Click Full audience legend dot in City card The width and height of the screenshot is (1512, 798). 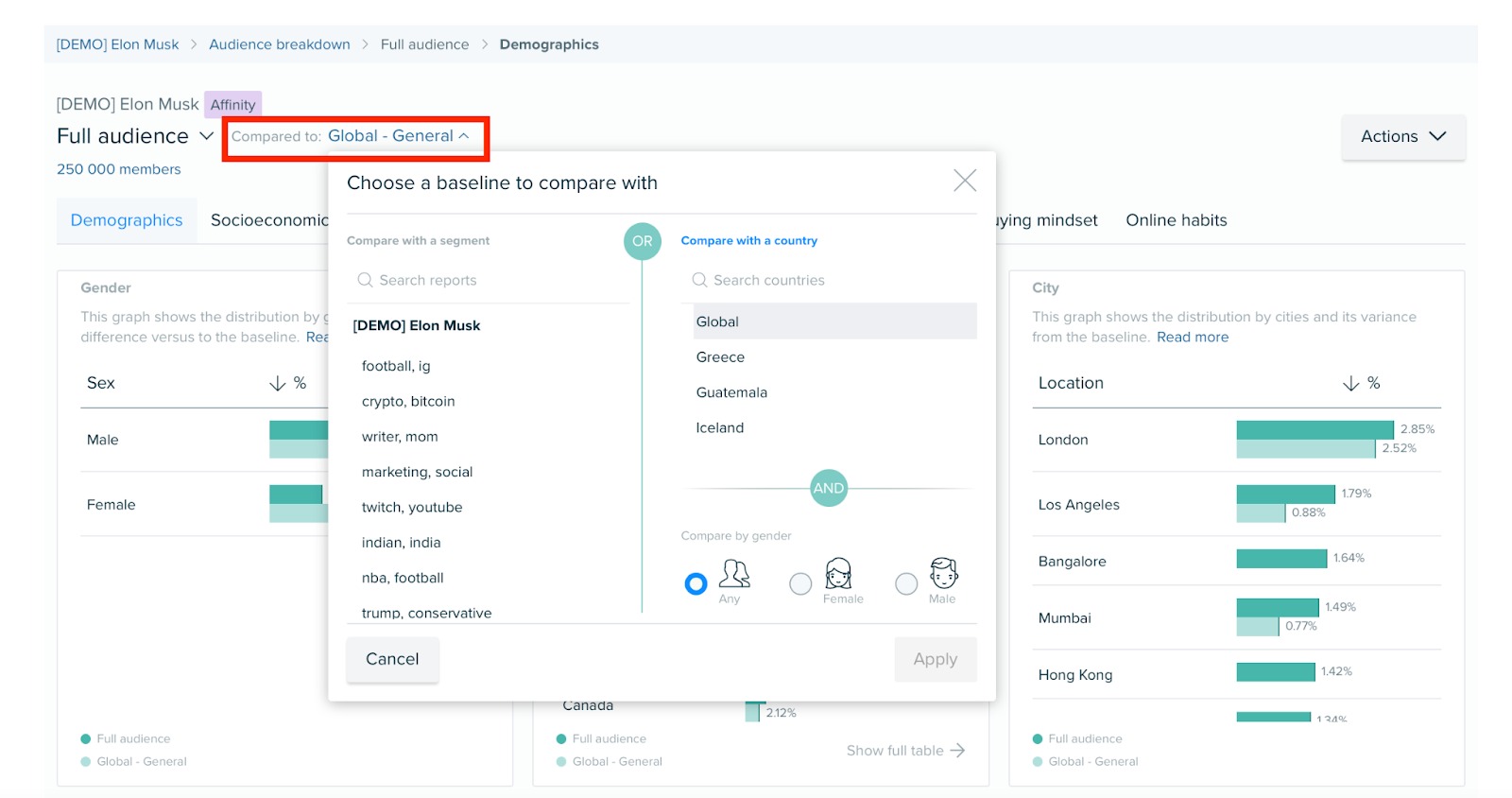click(1038, 738)
